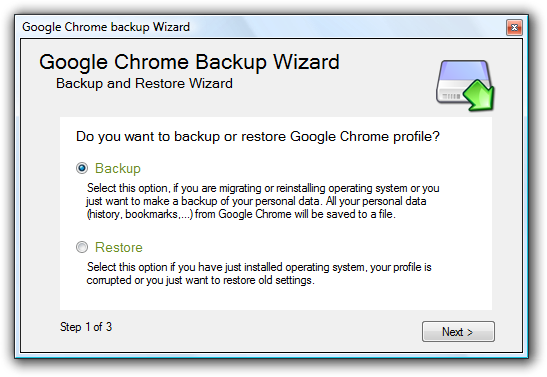This screenshot has width=547, height=377.
Task: Click the Next > button
Action: [x=458, y=332]
